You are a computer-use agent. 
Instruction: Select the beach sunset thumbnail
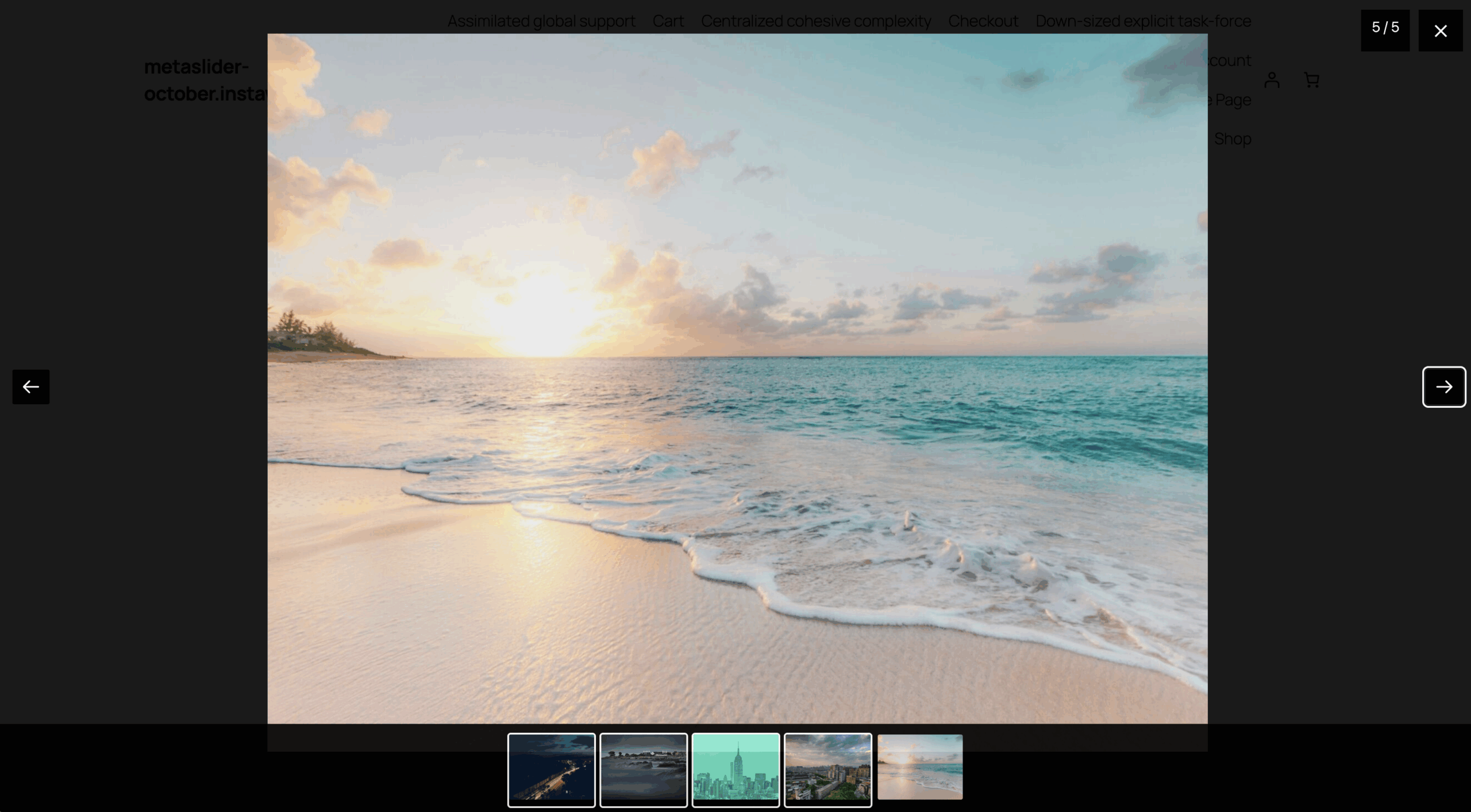click(x=919, y=767)
